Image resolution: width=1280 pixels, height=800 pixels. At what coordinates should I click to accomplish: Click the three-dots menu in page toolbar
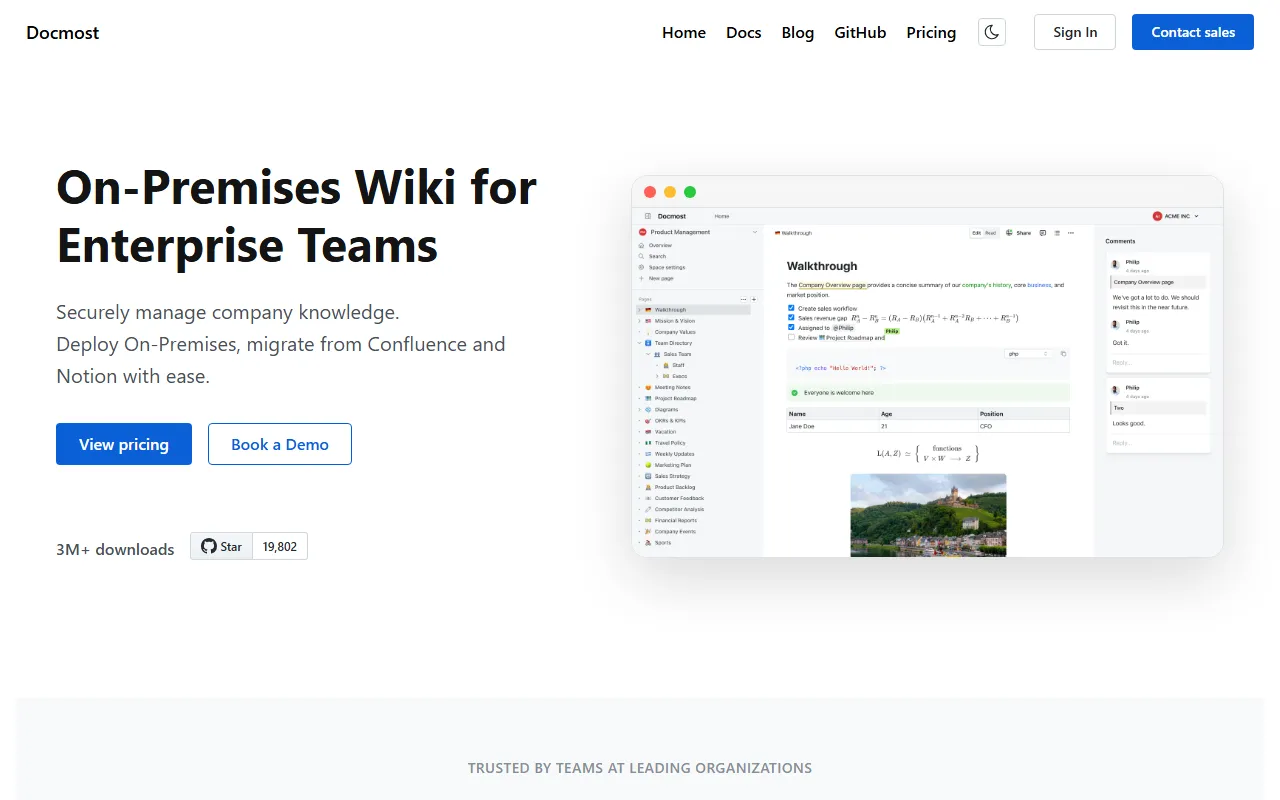point(1071,233)
